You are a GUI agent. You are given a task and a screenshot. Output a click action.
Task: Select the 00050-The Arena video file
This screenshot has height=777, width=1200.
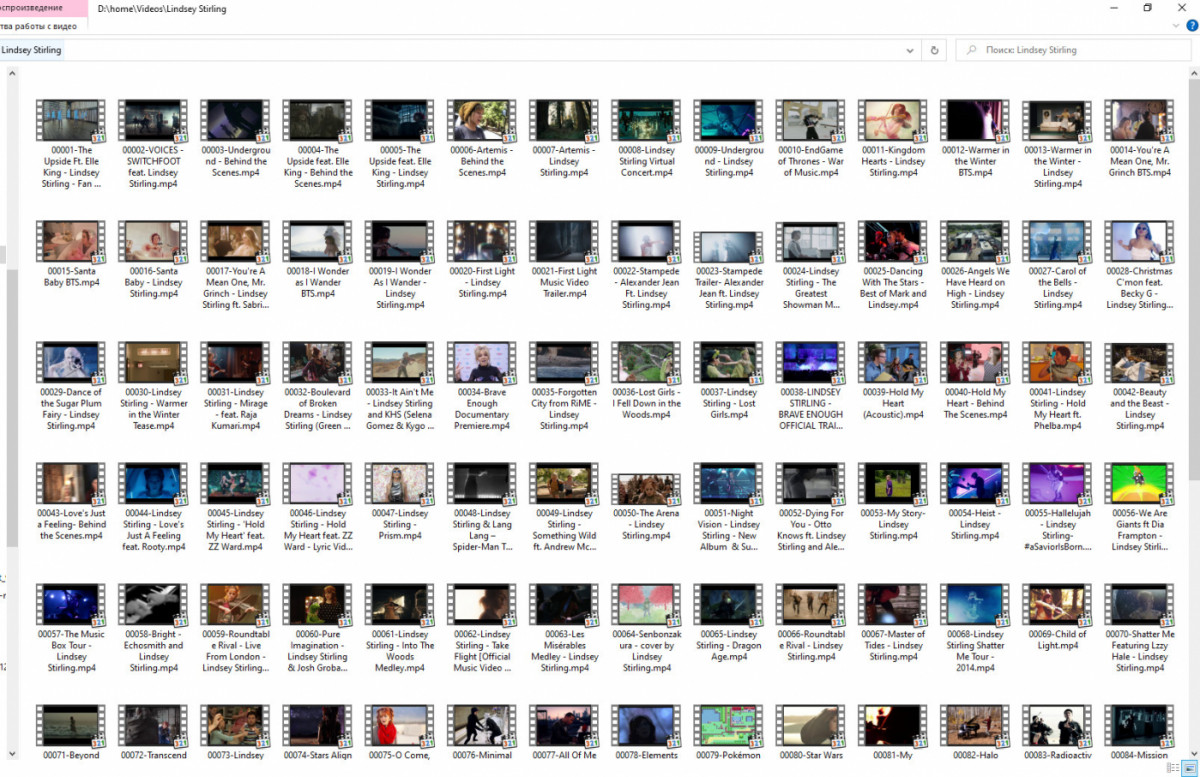(646, 489)
